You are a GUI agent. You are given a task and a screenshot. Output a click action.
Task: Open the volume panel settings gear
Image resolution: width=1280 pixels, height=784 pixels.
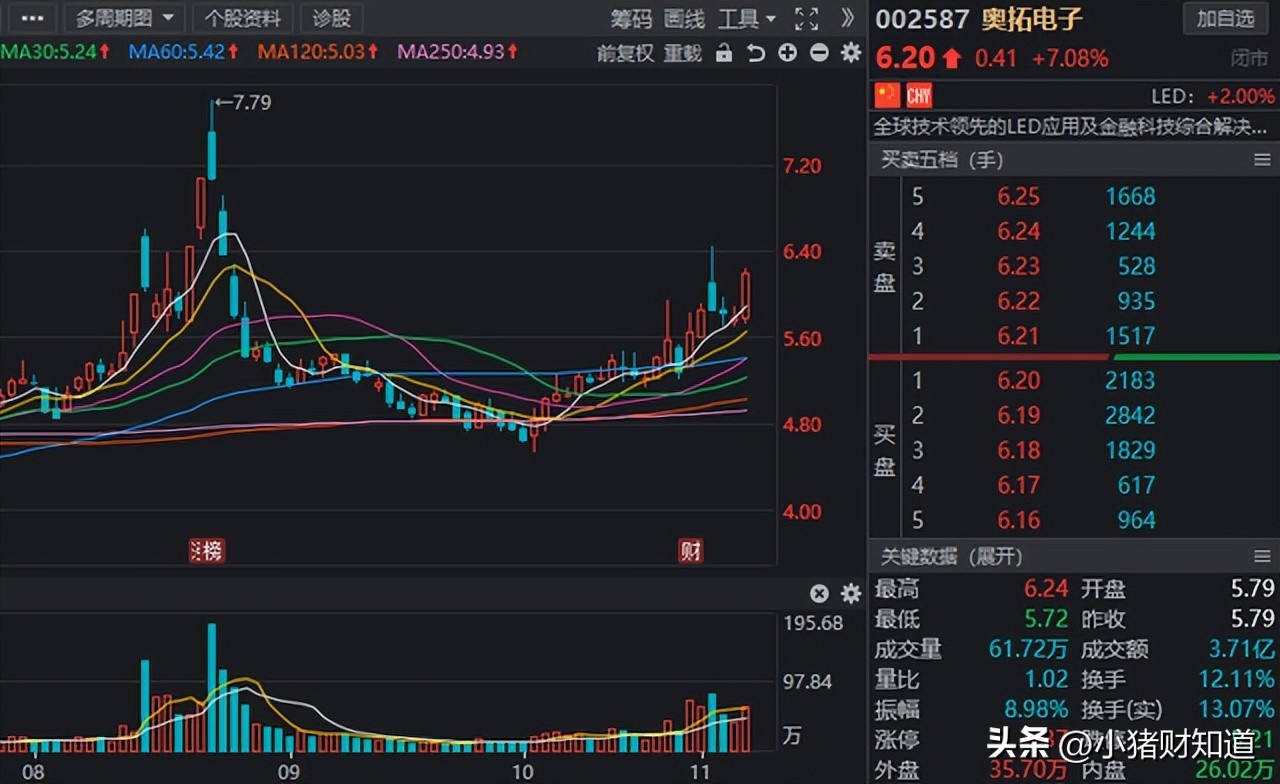click(850, 593)
